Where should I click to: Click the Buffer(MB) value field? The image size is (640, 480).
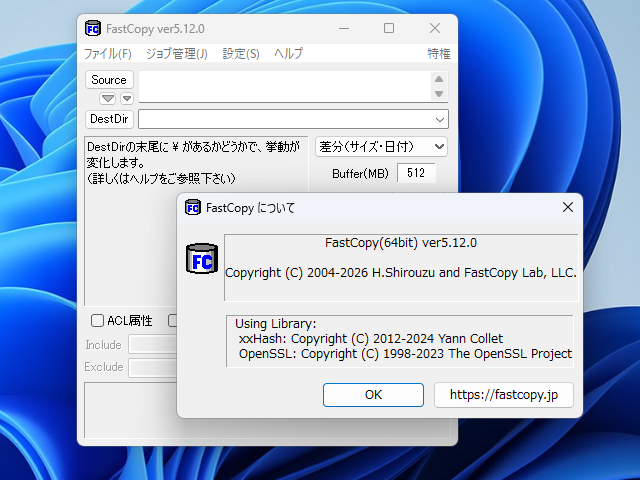pyautogui.click(x=416, y=173)
